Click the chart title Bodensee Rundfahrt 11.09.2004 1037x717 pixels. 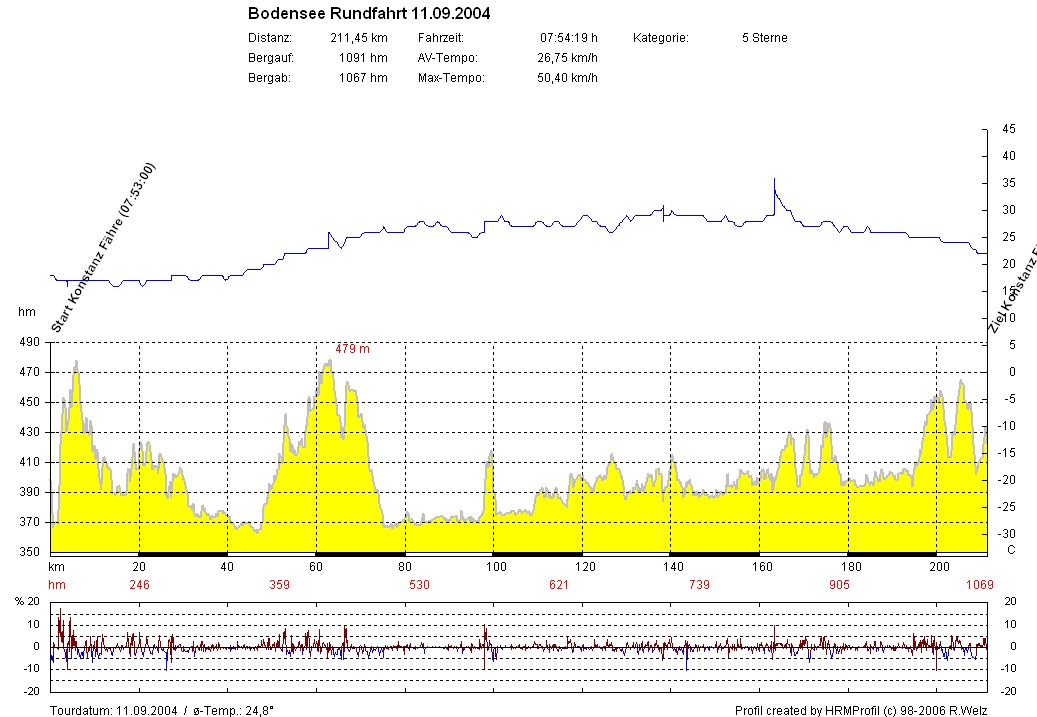coord(368,14)
